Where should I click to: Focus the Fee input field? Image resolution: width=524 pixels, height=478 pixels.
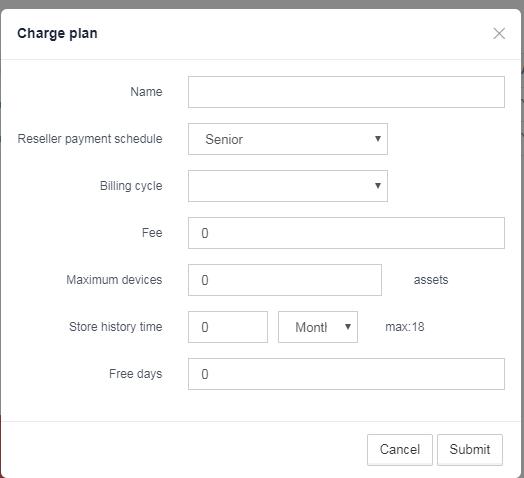tap(346, 233)
